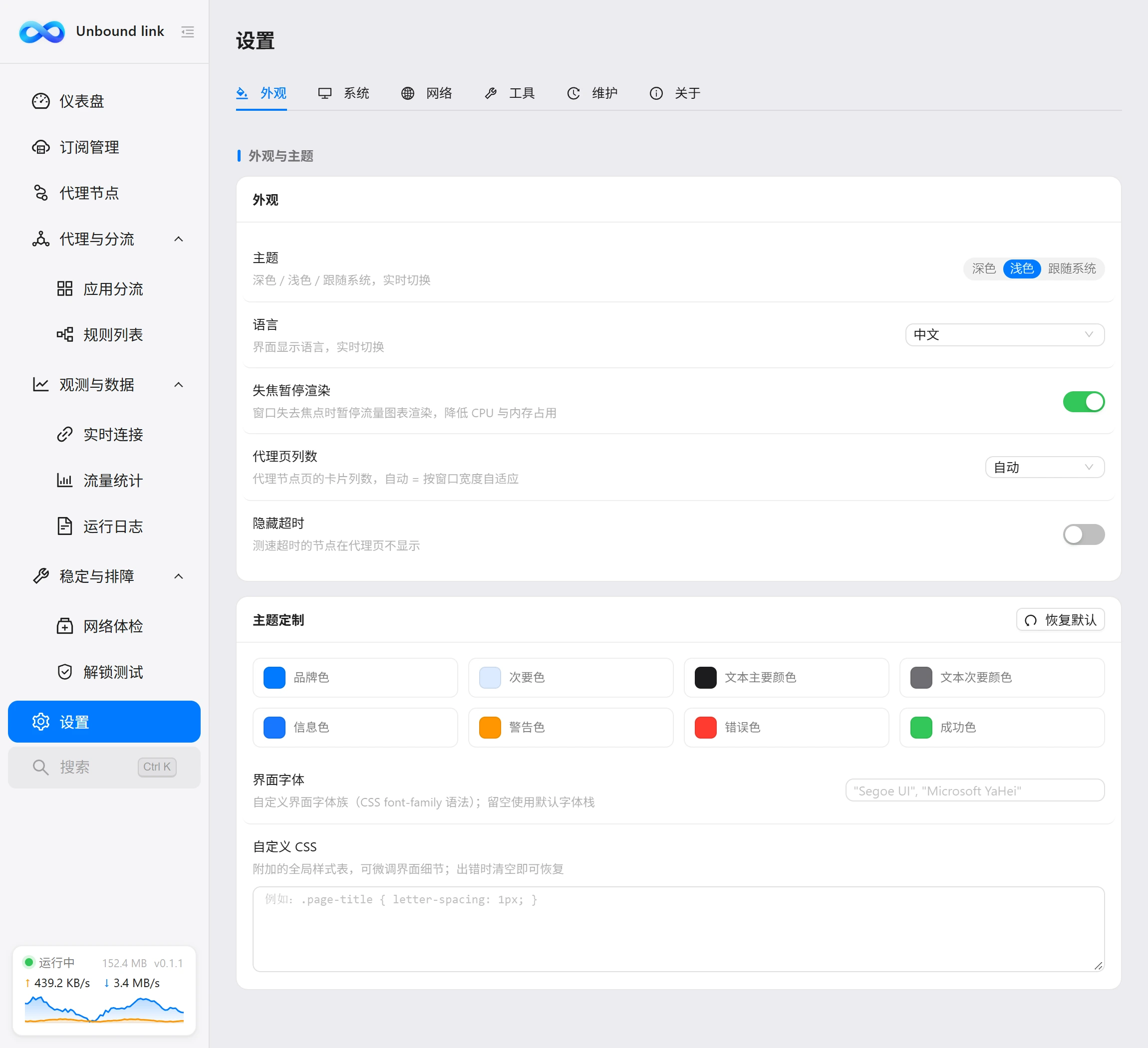
Task: Enable the 隐藏超时 switch
Action: [x=1084, y=534]
